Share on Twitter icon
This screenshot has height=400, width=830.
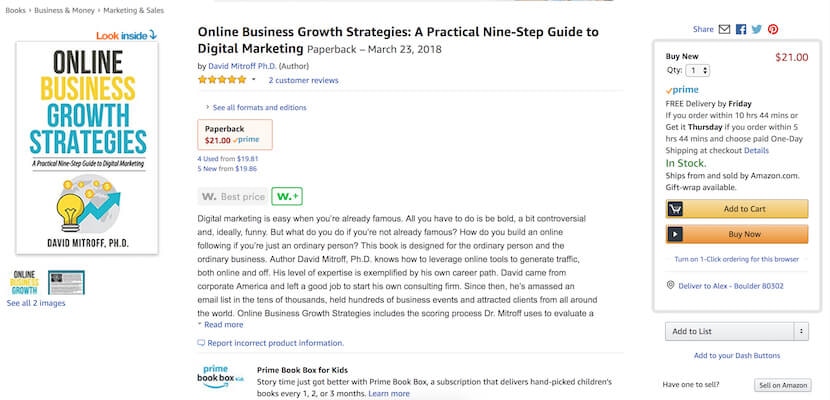pyautogui.click(x=757, y=30)
